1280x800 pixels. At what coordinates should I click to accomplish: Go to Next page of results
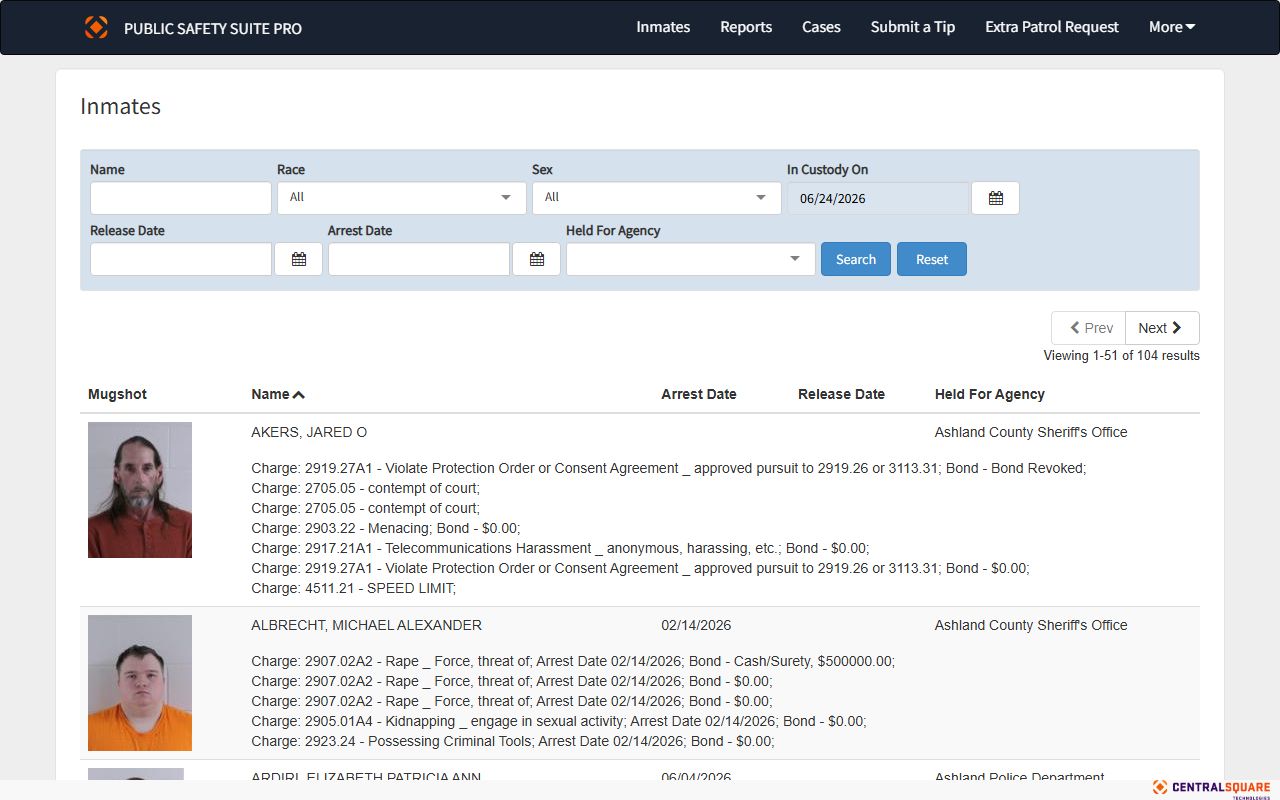[1162, 328]
